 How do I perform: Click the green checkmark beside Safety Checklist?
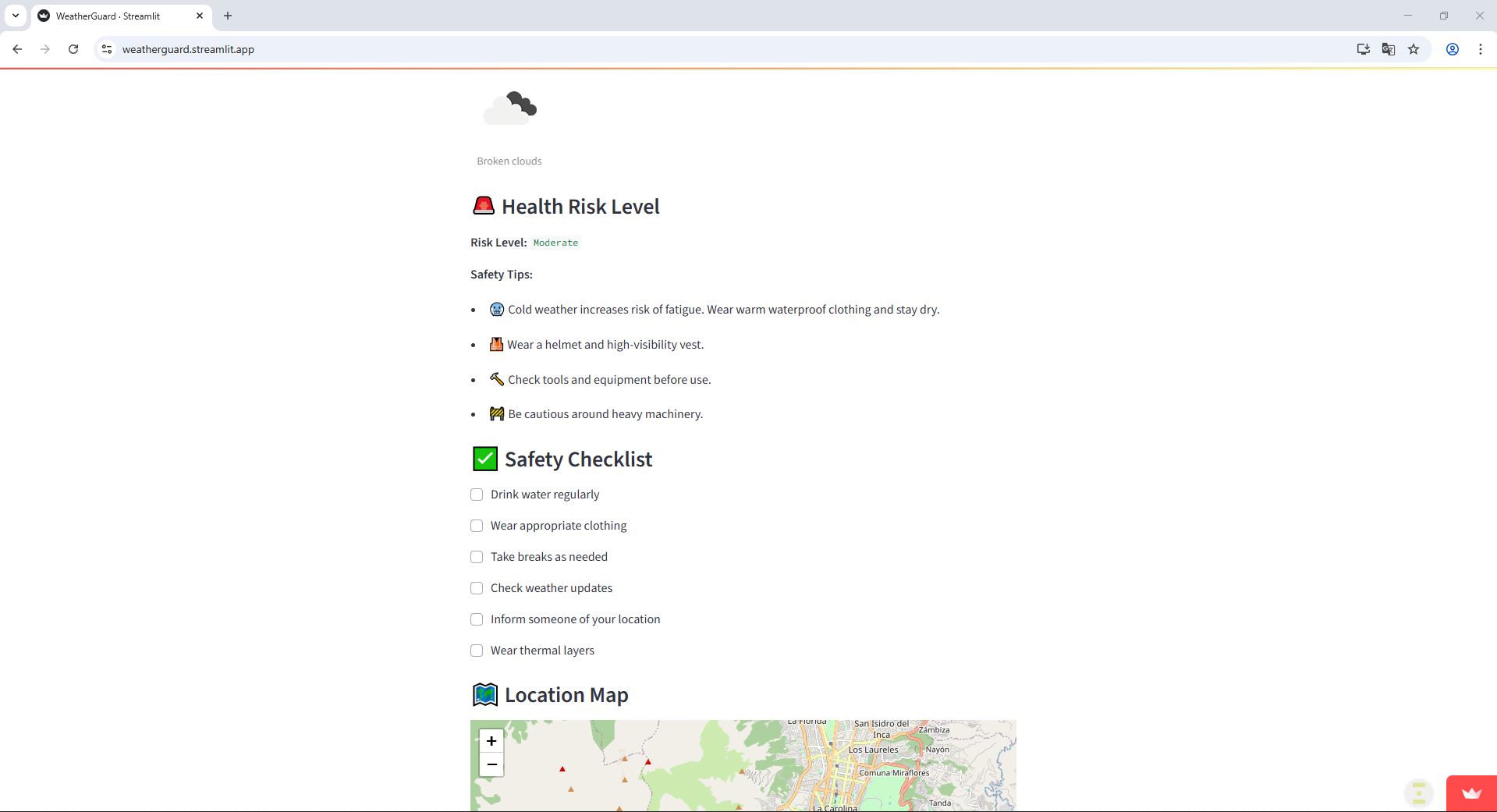coord(485,459)
